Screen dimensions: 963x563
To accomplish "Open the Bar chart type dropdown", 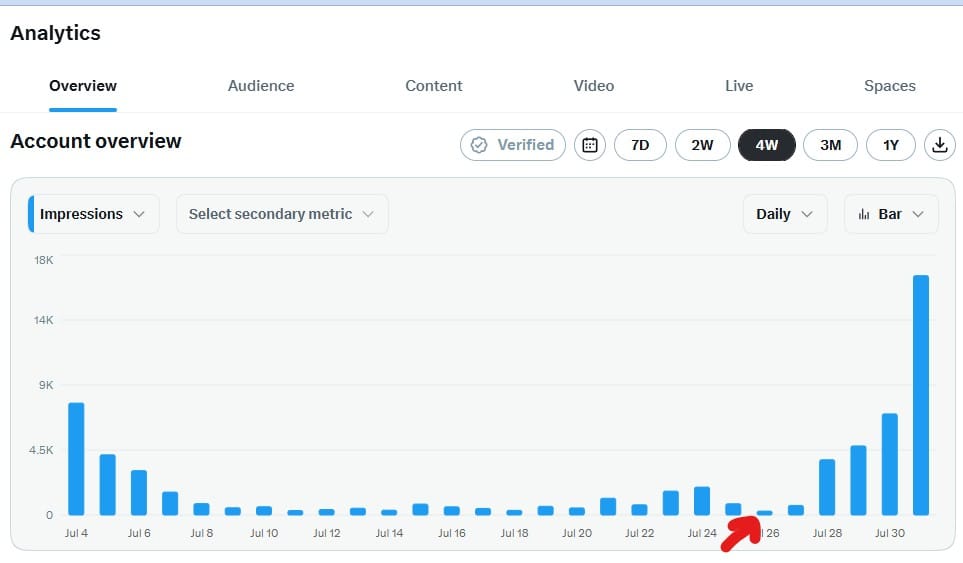I will 891,214.
